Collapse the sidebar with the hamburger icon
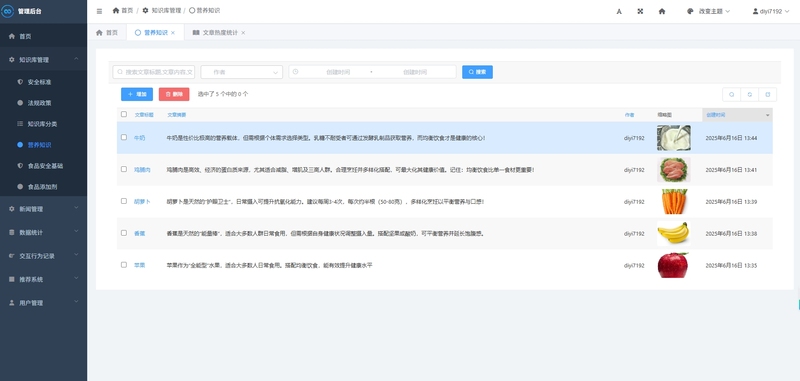The height and width of the screenshot is (381, 800). [x=99, y=11]
